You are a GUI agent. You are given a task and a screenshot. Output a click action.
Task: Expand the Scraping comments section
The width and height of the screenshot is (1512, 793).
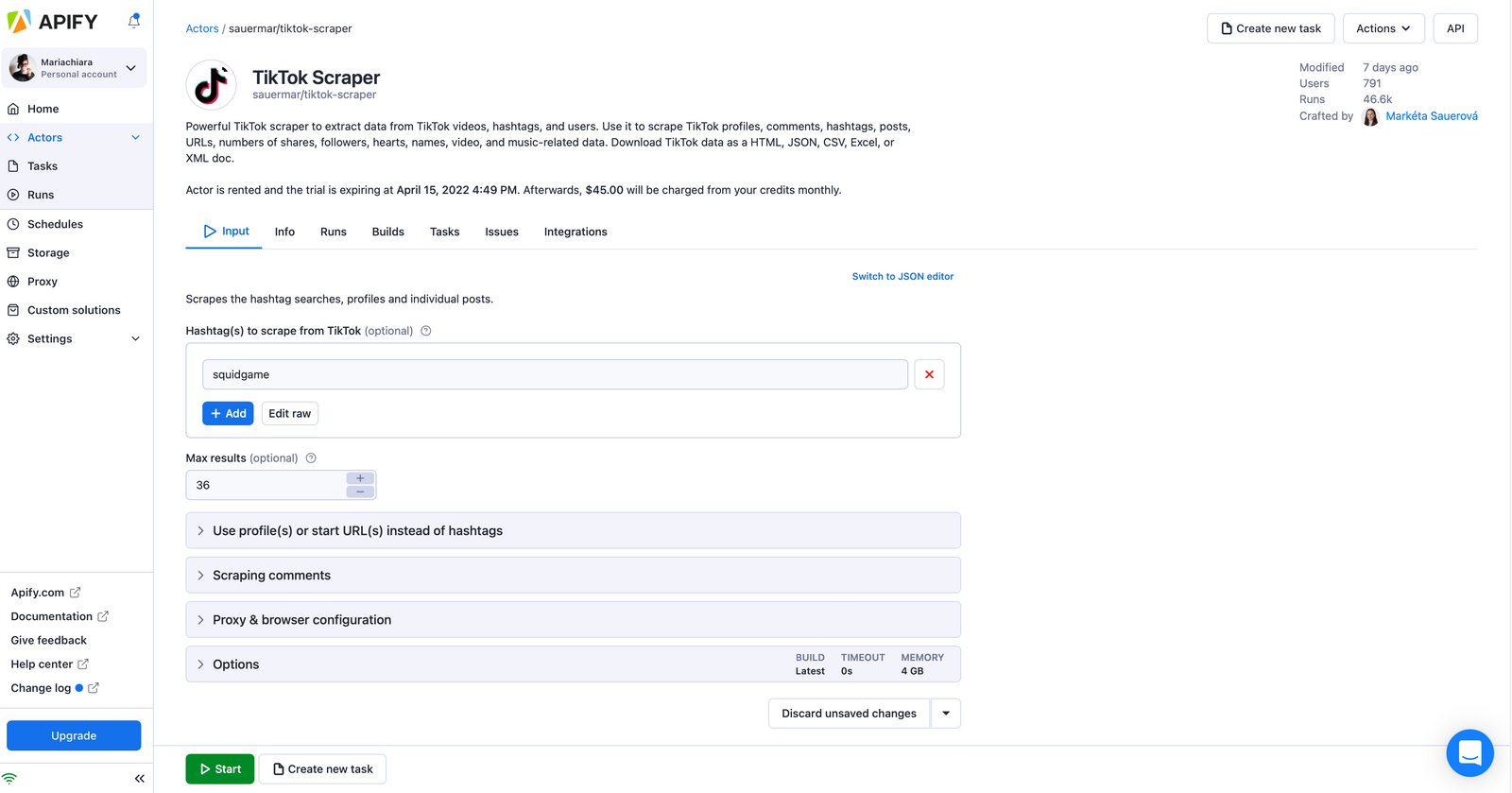pyautogui.click(x=270, y=575)
